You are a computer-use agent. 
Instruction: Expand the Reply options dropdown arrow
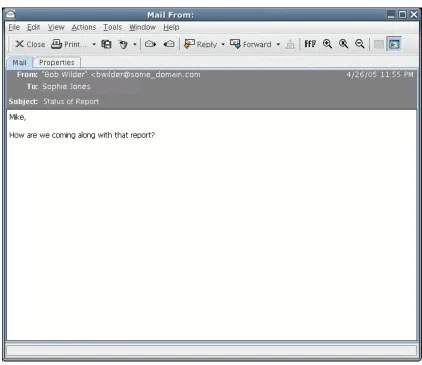click(x=223, y=44)
